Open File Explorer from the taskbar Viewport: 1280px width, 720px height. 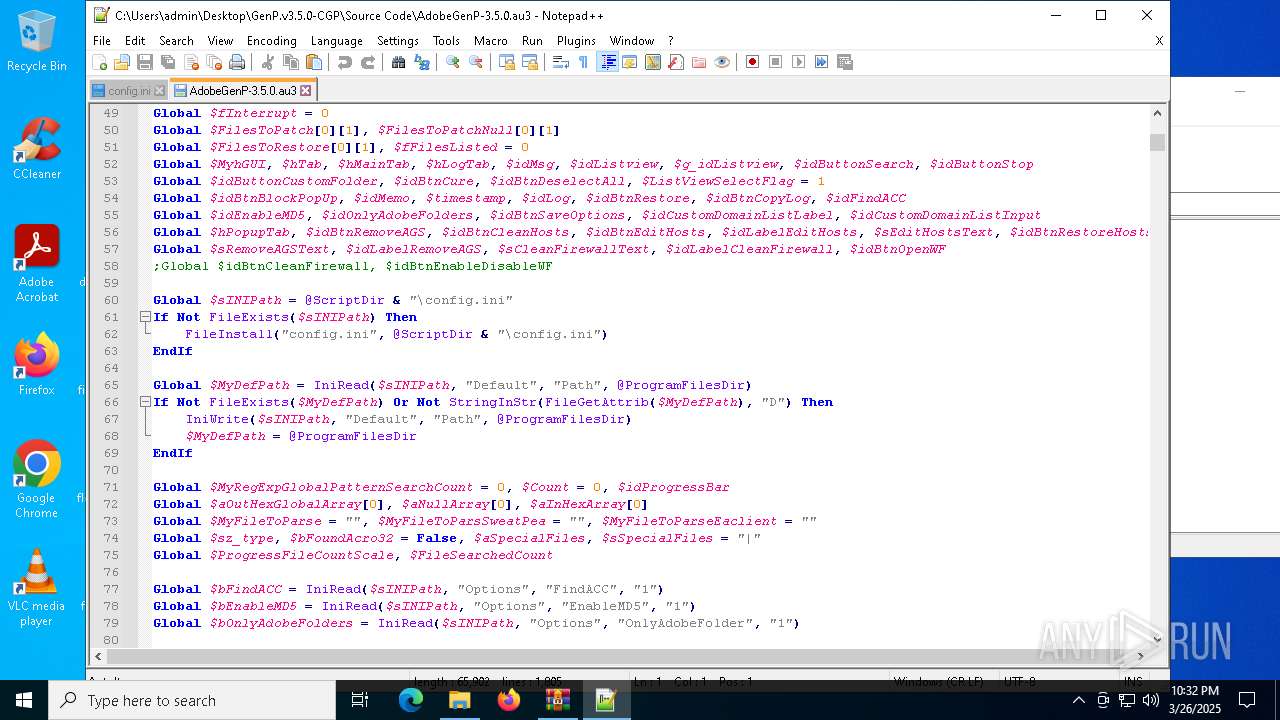click(x=459, y=700)
